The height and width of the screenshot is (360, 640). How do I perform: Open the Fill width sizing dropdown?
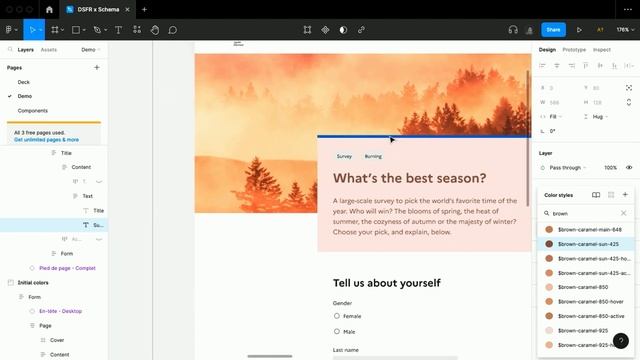tap(555, 117)
